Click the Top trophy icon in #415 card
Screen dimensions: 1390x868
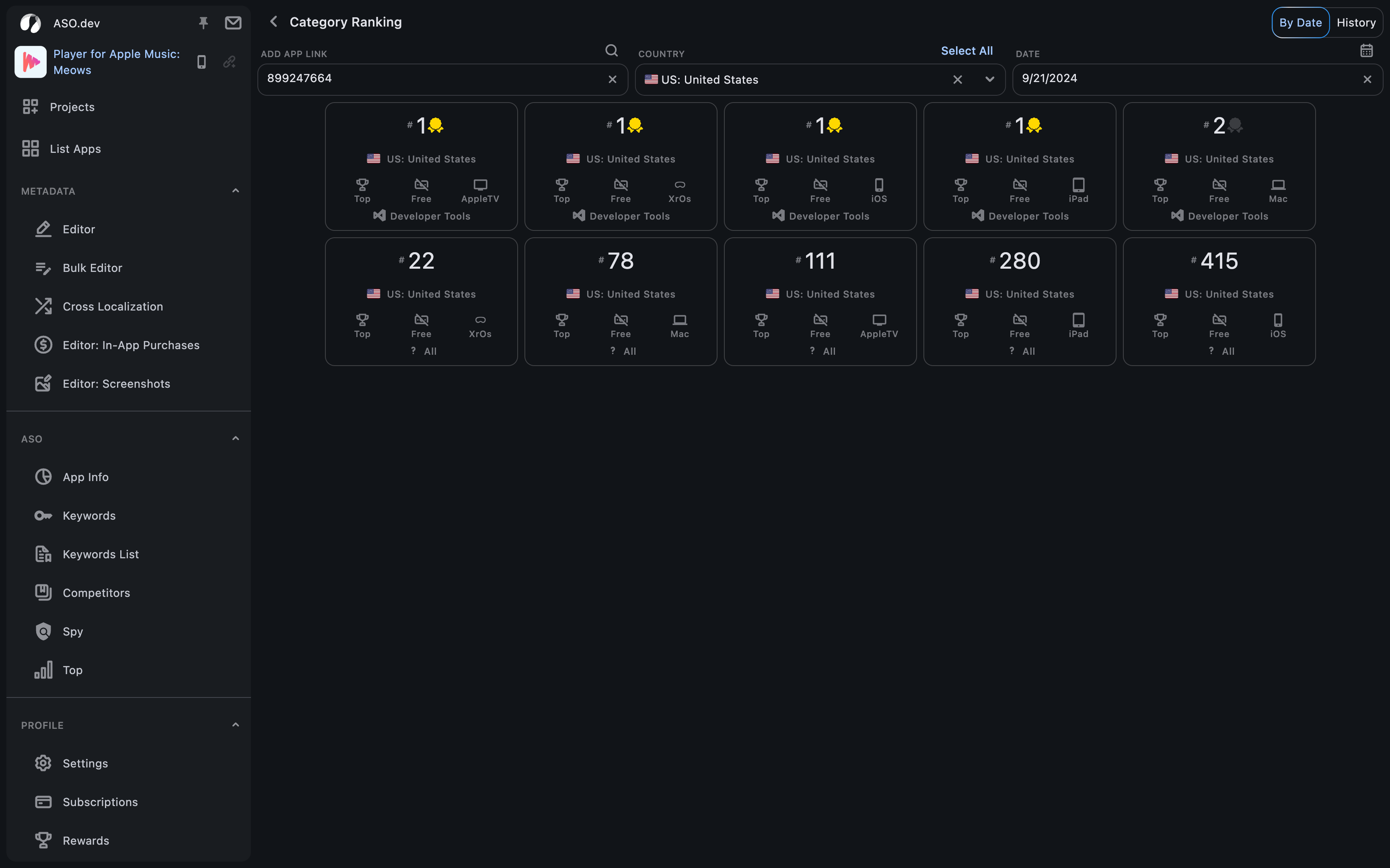(x=1160, y=320)
